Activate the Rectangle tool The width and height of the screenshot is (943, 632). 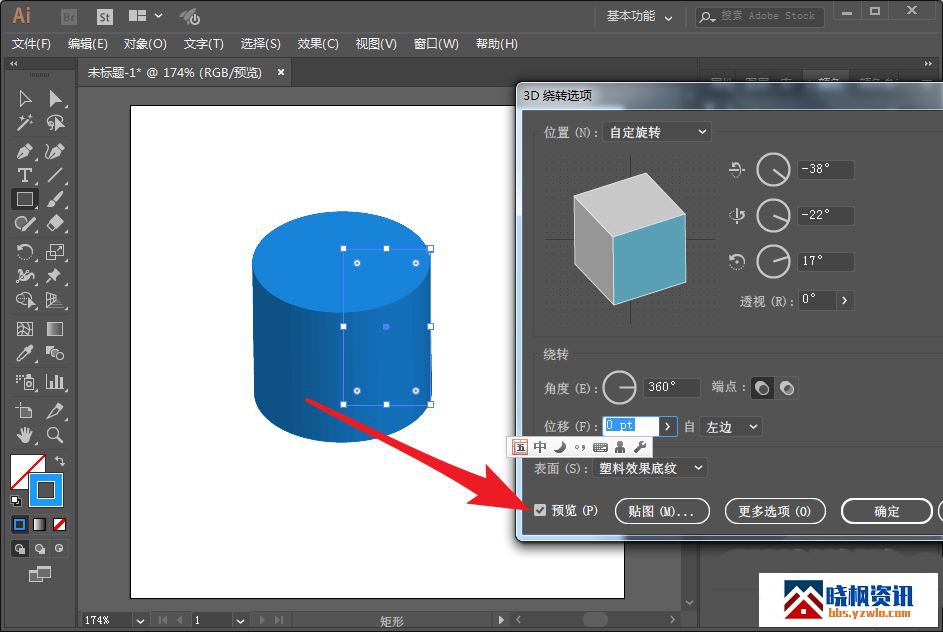25,199
